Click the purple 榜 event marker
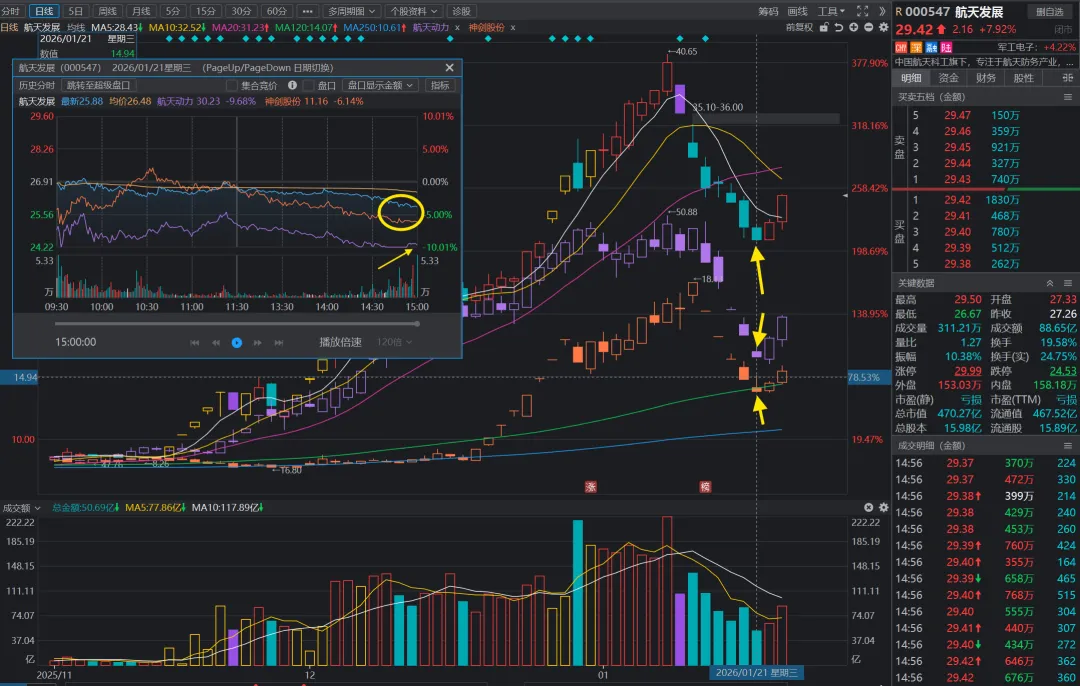This screenshot has width=1080, height=686. [705, 486]
